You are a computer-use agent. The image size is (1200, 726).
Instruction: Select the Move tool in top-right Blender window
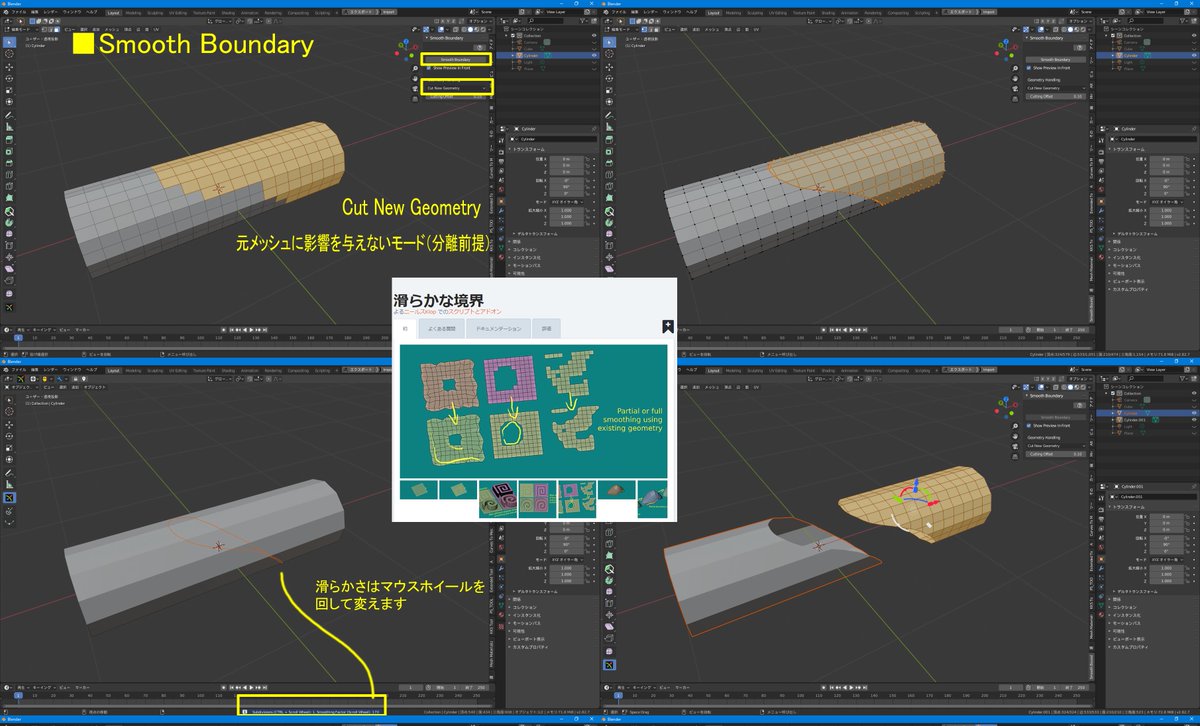[x=609, y=66]
